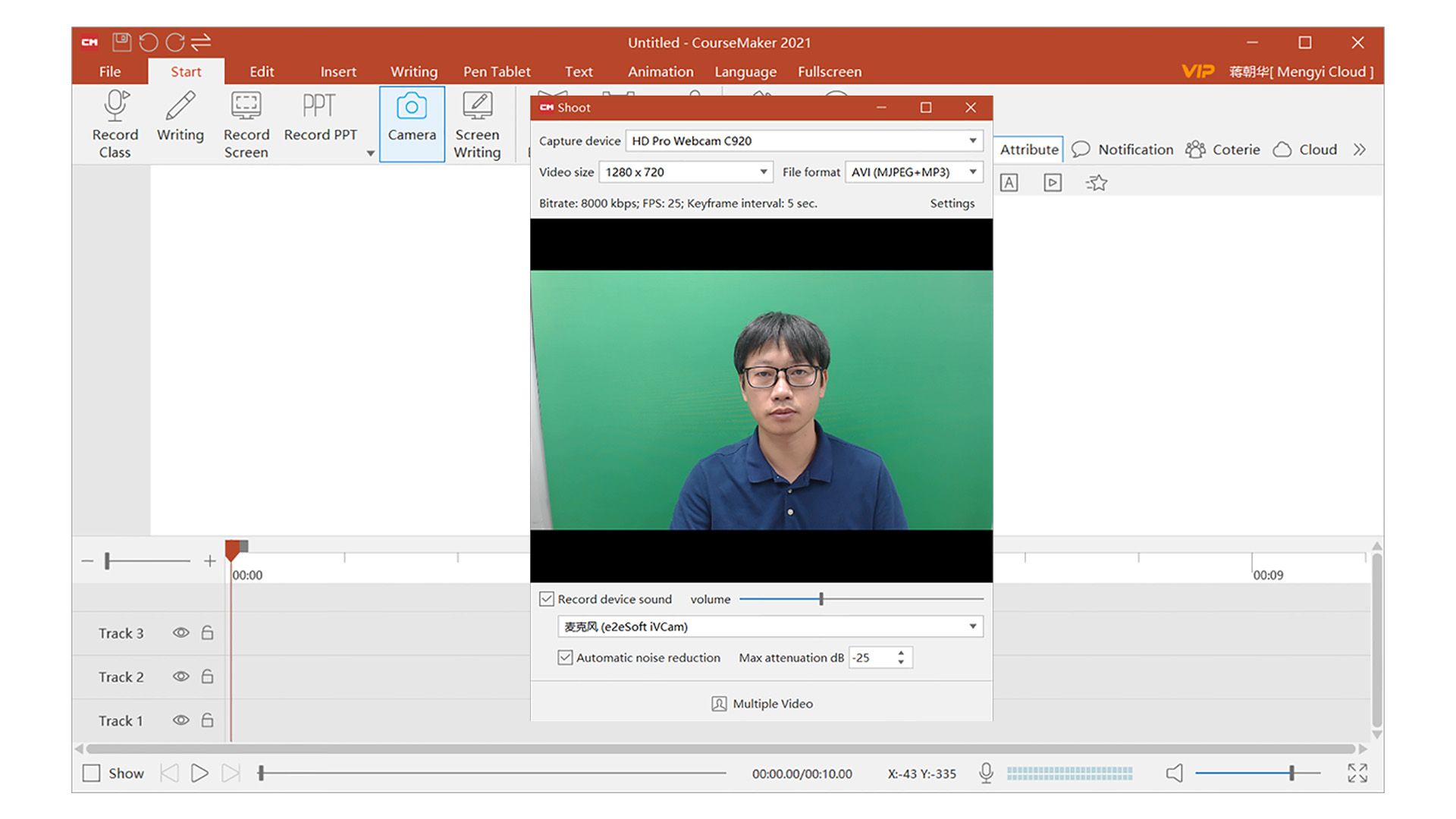Switch to the Edit tab
Image resolution: width=1456 pixels, height=819 pixels.
(x=262, y=71)
